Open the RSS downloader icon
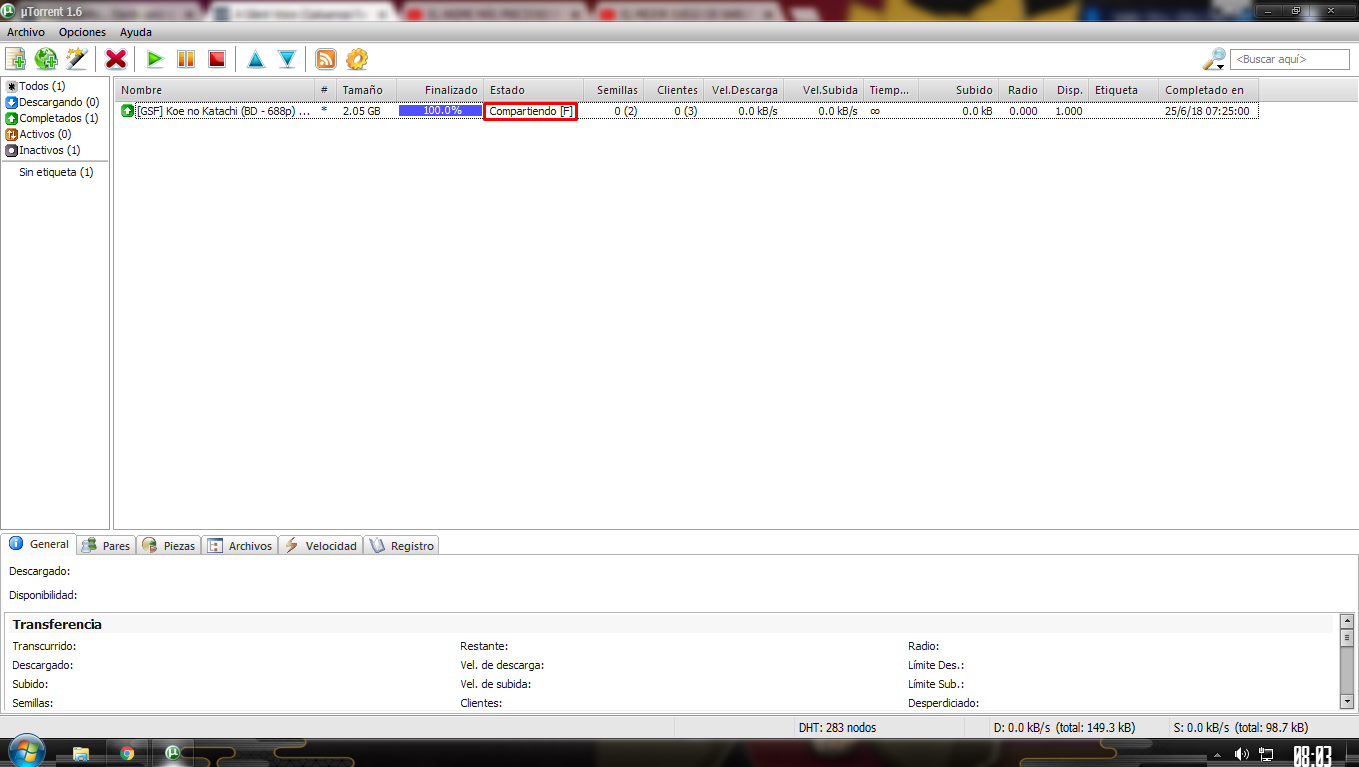The image size is (1359, 767). click(x=325, y=59)
